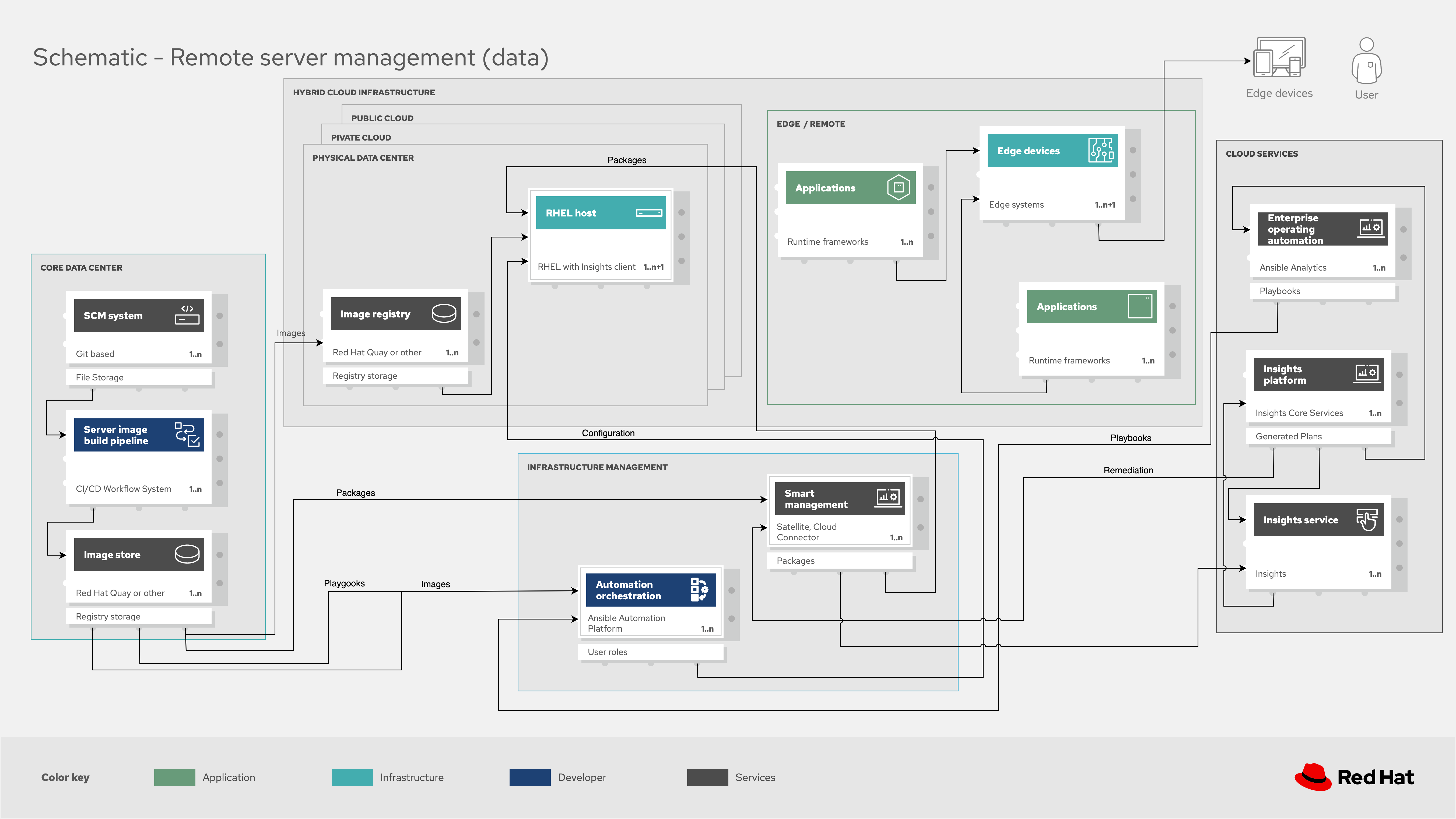Click the SCM system code icon

(187, 315)
